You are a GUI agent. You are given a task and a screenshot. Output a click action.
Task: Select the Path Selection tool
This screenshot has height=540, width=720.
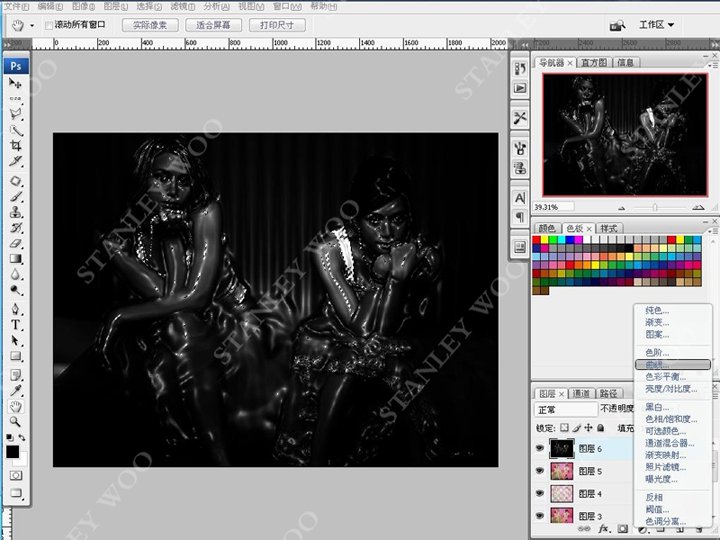16,340
